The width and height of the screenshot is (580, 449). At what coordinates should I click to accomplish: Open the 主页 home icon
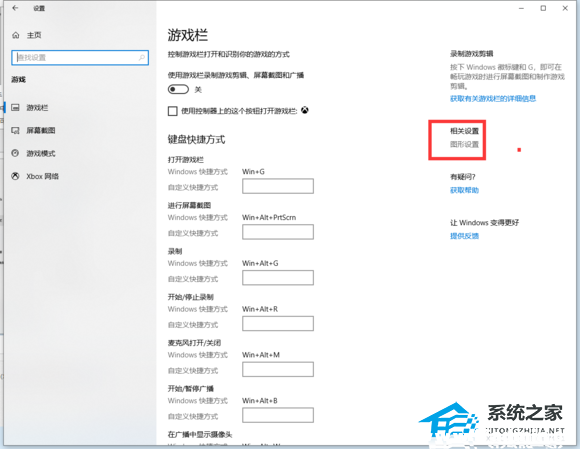(16, 35)
